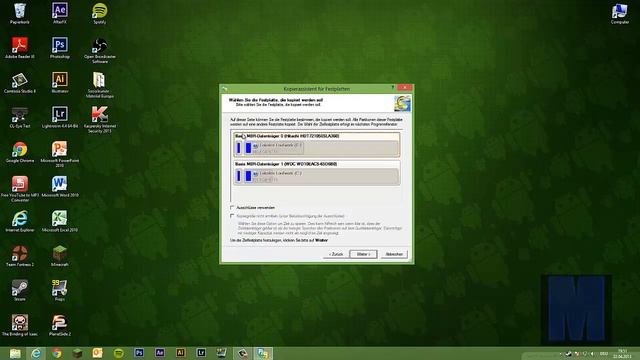Open the Illustrator desktop icon
Viewport: 640px width, 360px height.
coord(60,83)
